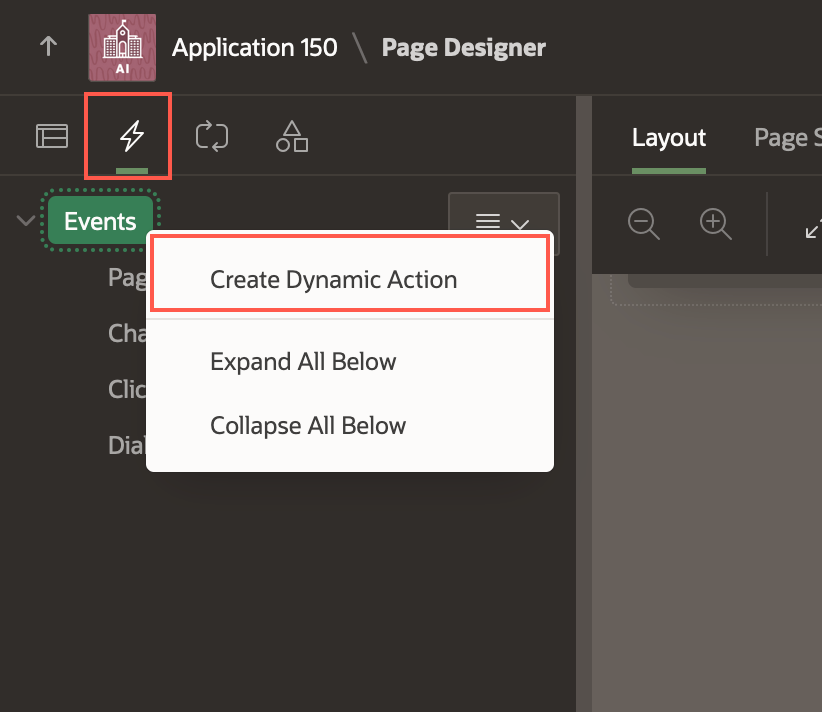Select Collapse All Below in the menu

point(307,425)
